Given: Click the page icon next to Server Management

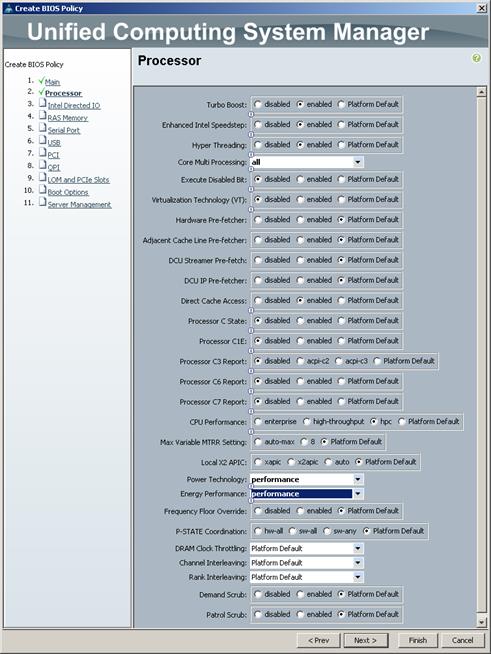Looking at the screenshot, I should click(x=43, y=202).
